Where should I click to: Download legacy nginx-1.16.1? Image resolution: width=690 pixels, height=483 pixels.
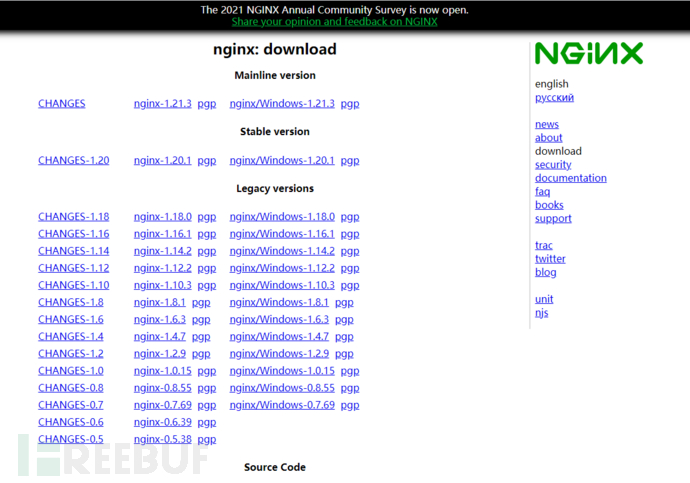point(162,234)
